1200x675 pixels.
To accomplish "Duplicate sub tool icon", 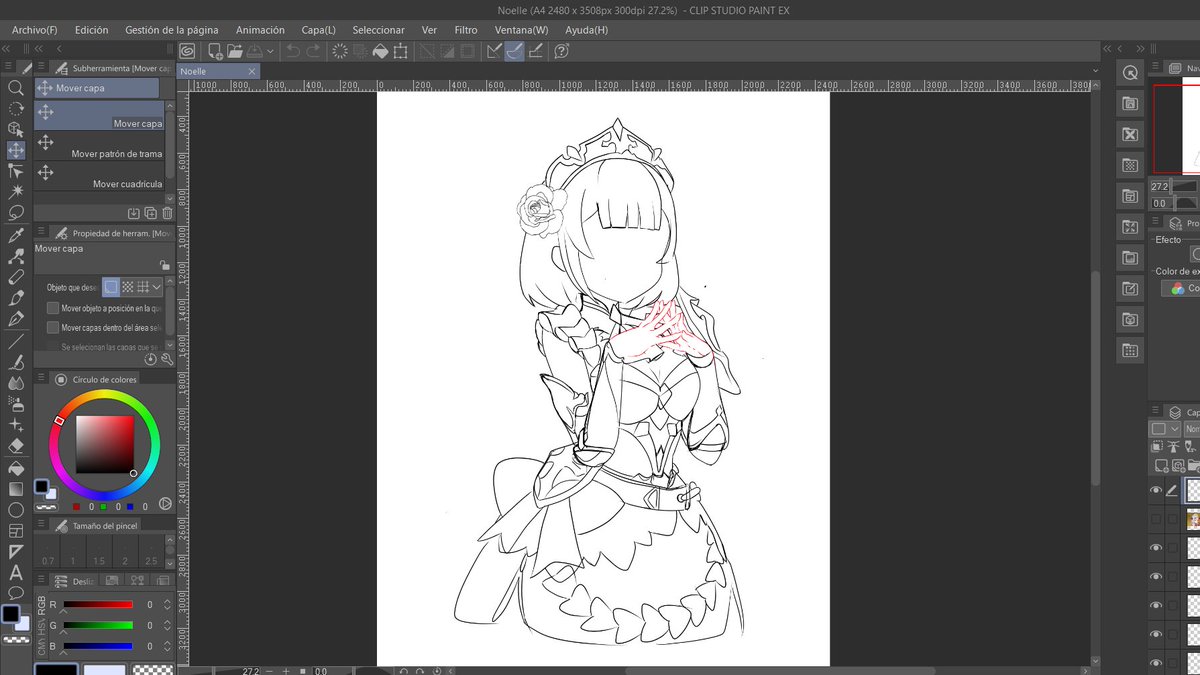I will click(150, 213).
